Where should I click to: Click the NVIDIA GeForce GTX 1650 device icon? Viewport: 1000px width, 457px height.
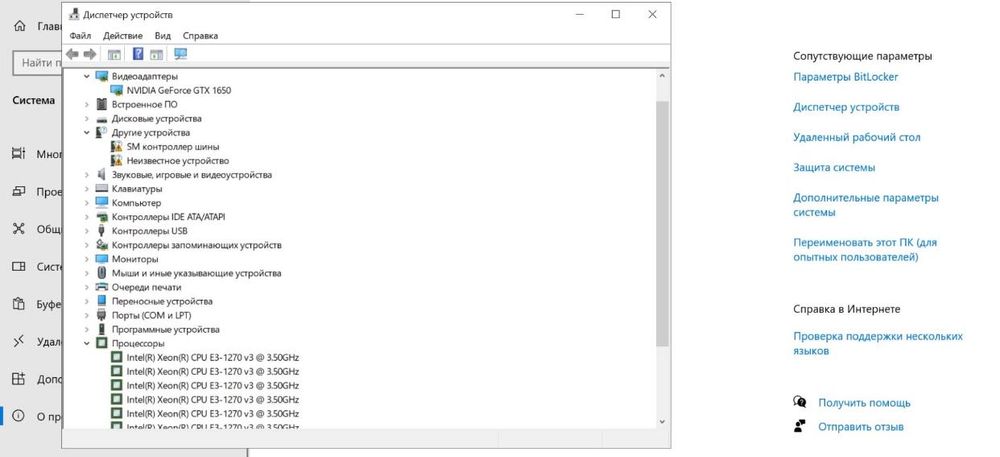click(116, 90)
